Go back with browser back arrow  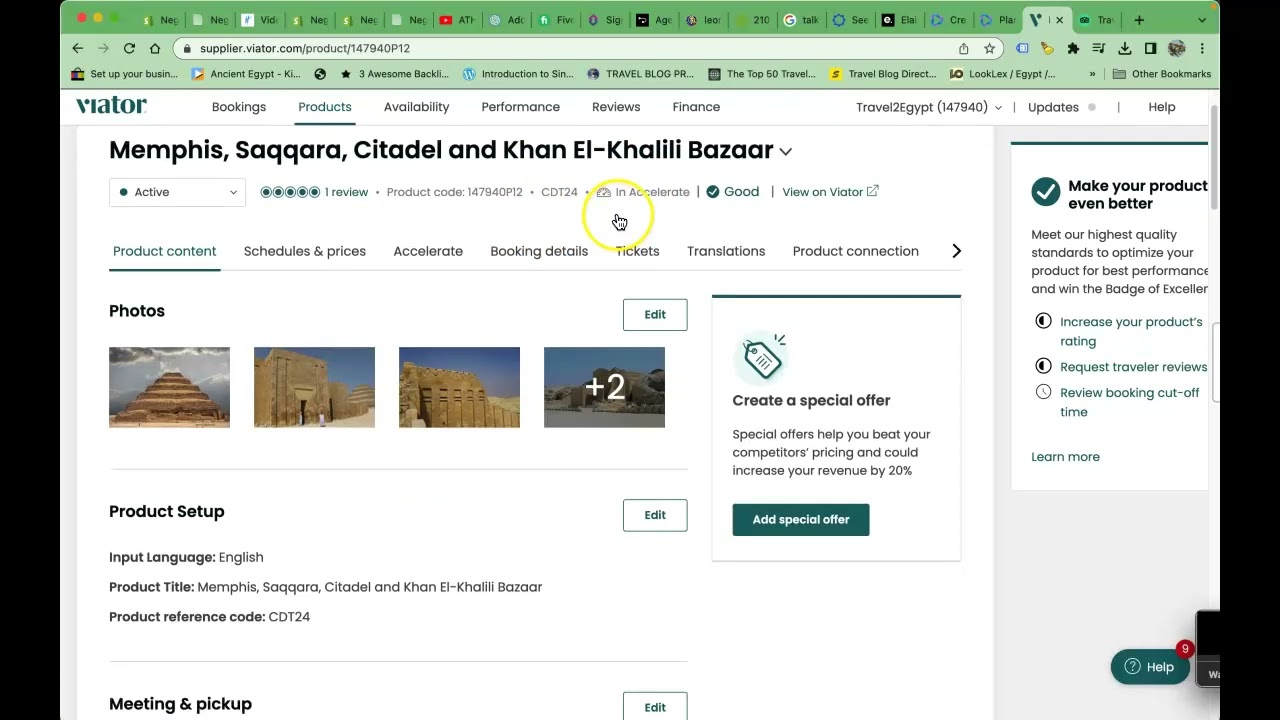pos(78,48)
